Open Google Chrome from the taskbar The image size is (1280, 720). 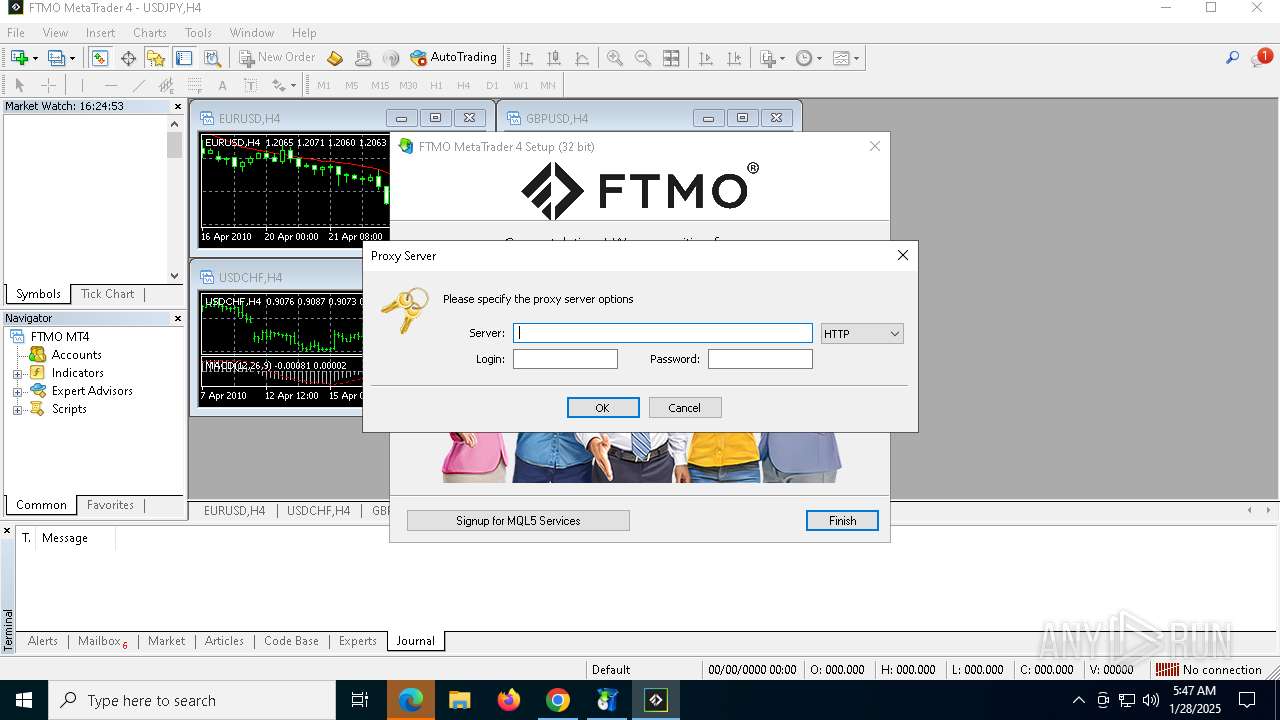557,700
